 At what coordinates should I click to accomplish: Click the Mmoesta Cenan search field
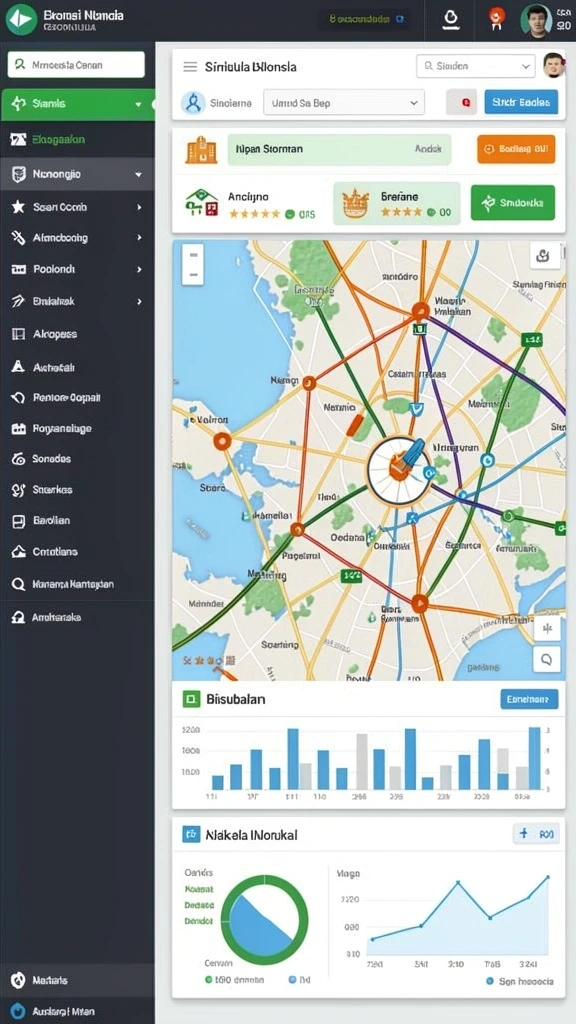[76, 65]
